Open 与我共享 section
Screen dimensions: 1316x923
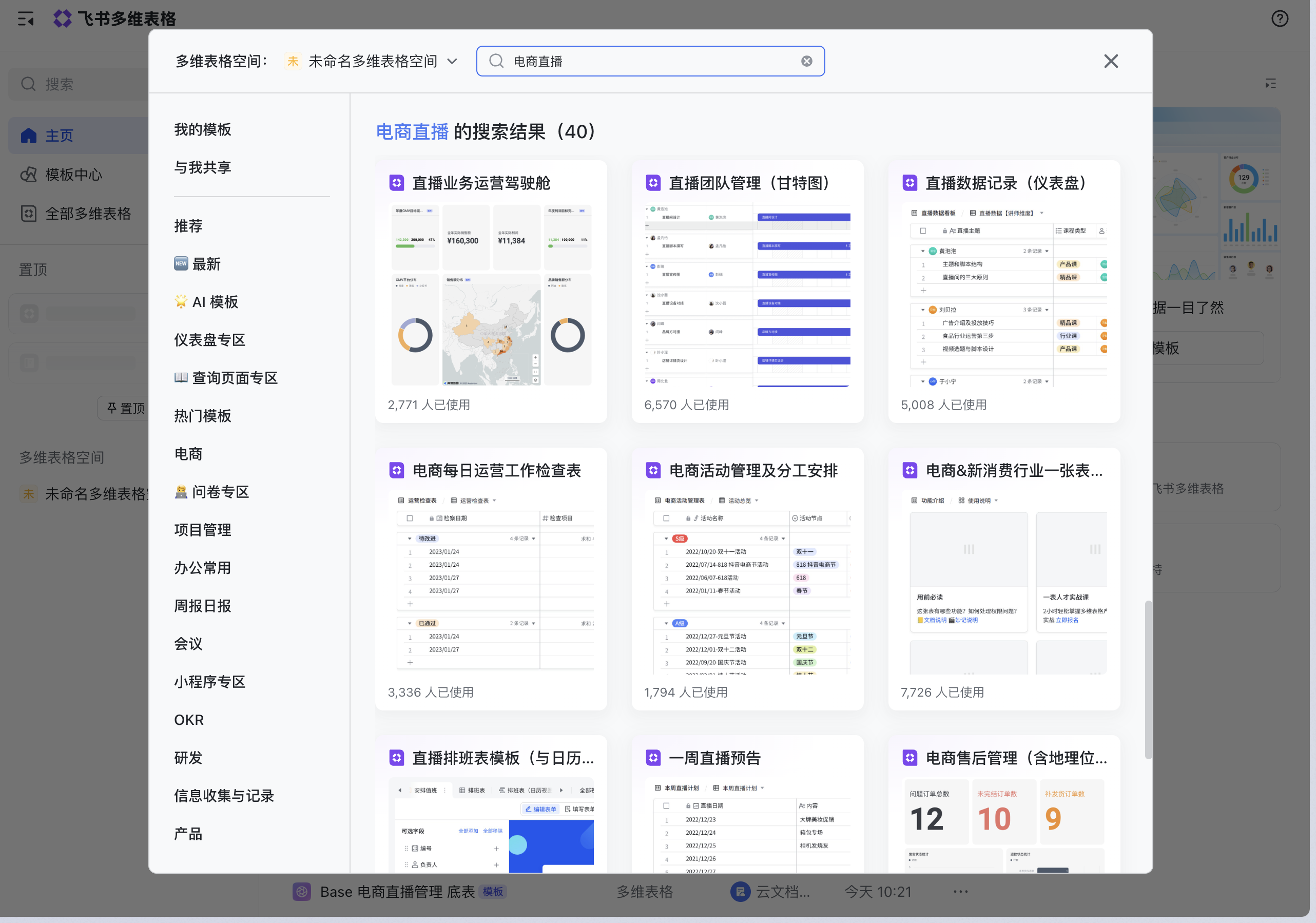click(x=202, y=167)
